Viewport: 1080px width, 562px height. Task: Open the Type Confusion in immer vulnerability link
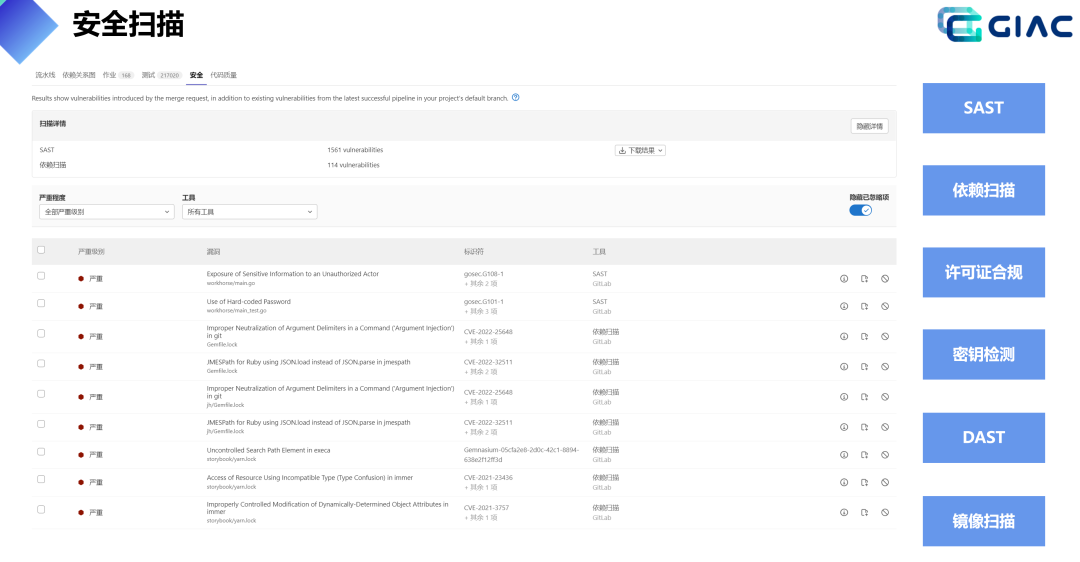(310, 477)
